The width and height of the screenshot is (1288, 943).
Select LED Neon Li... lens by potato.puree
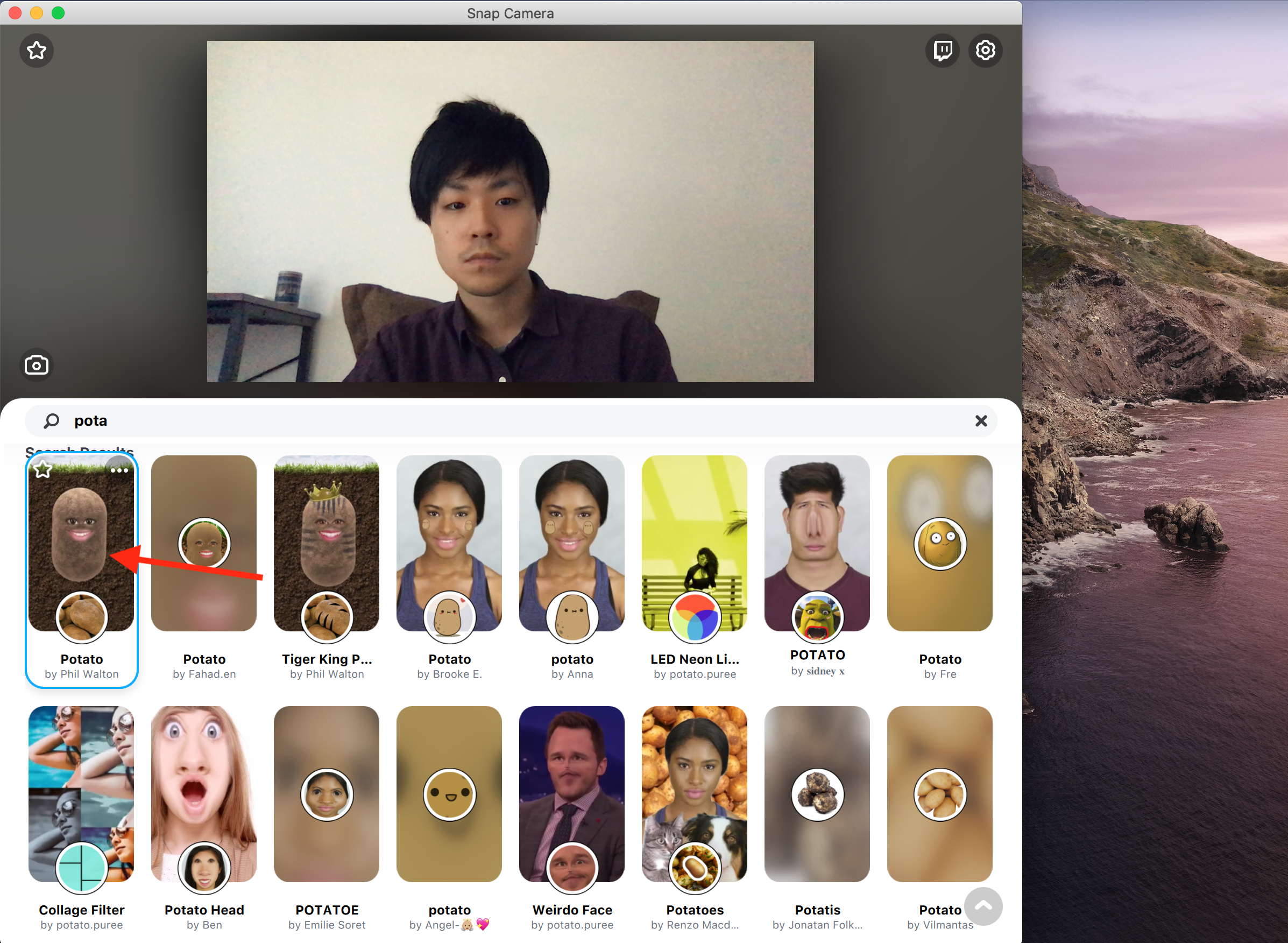[694, 543]
